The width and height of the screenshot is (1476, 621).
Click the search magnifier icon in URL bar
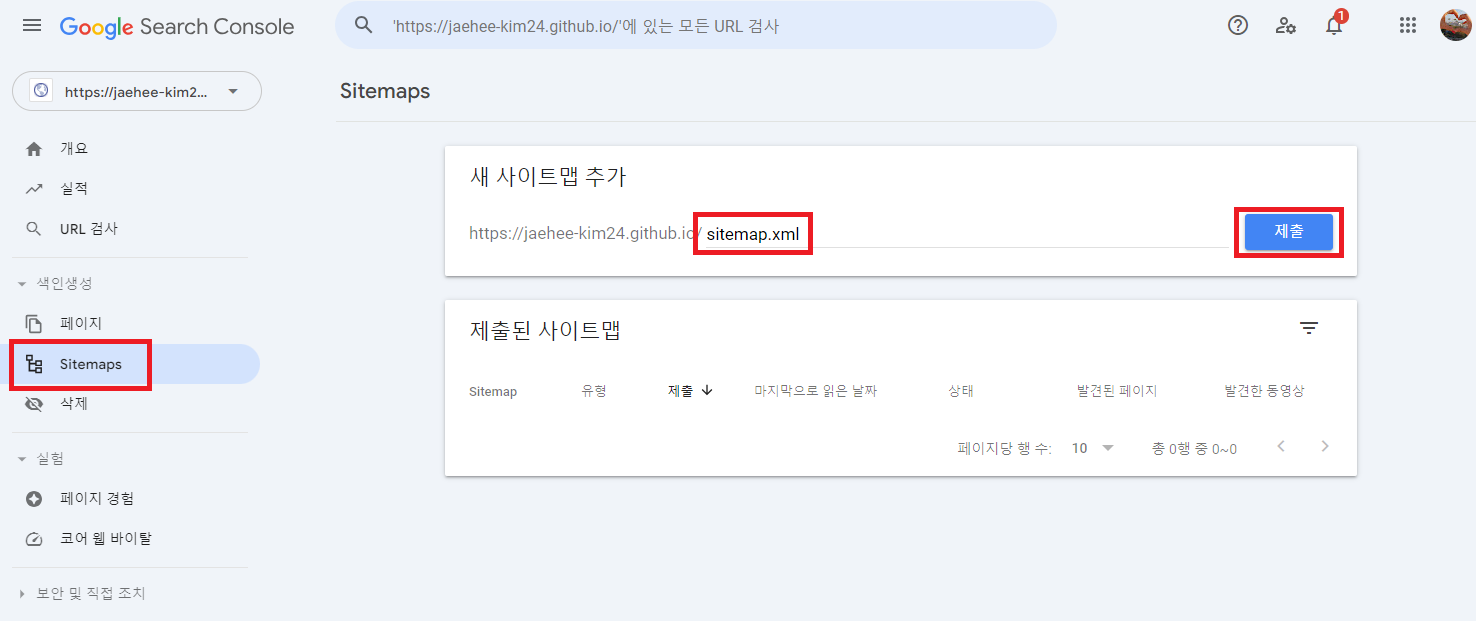pos(364,26)
